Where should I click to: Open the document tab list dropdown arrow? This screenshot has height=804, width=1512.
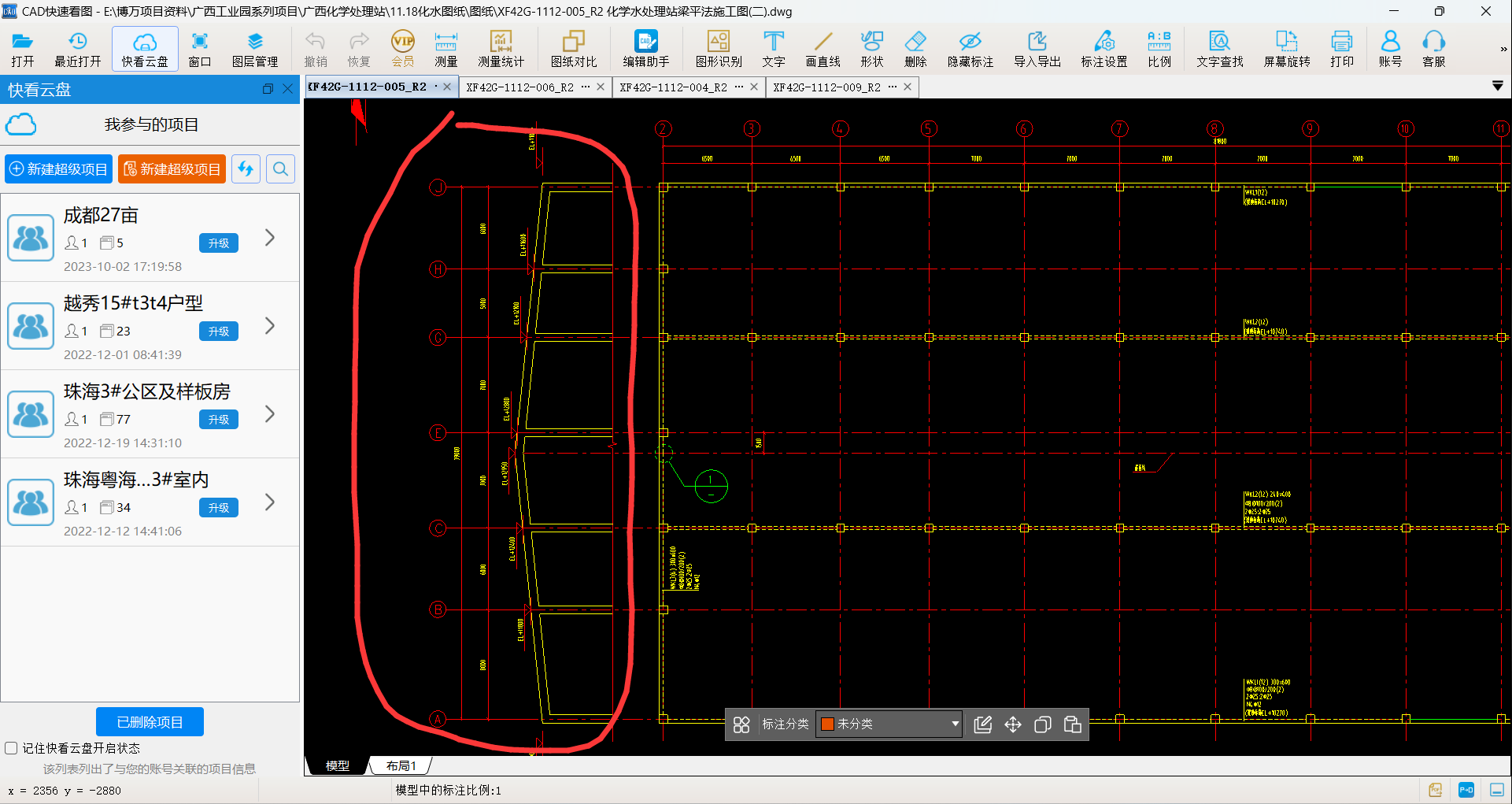1498,86
